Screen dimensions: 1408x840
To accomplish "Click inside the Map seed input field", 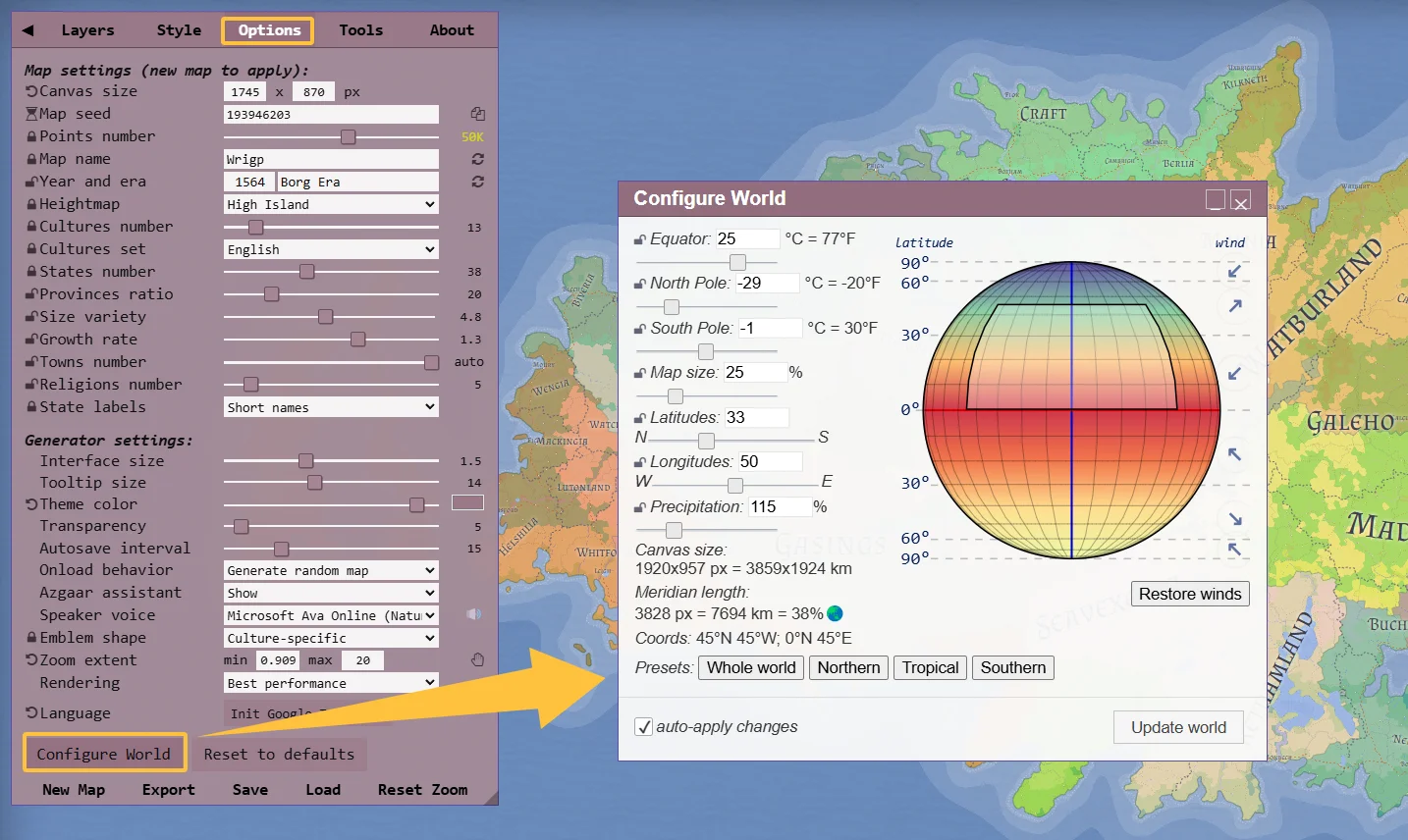I will pos(330,114).
